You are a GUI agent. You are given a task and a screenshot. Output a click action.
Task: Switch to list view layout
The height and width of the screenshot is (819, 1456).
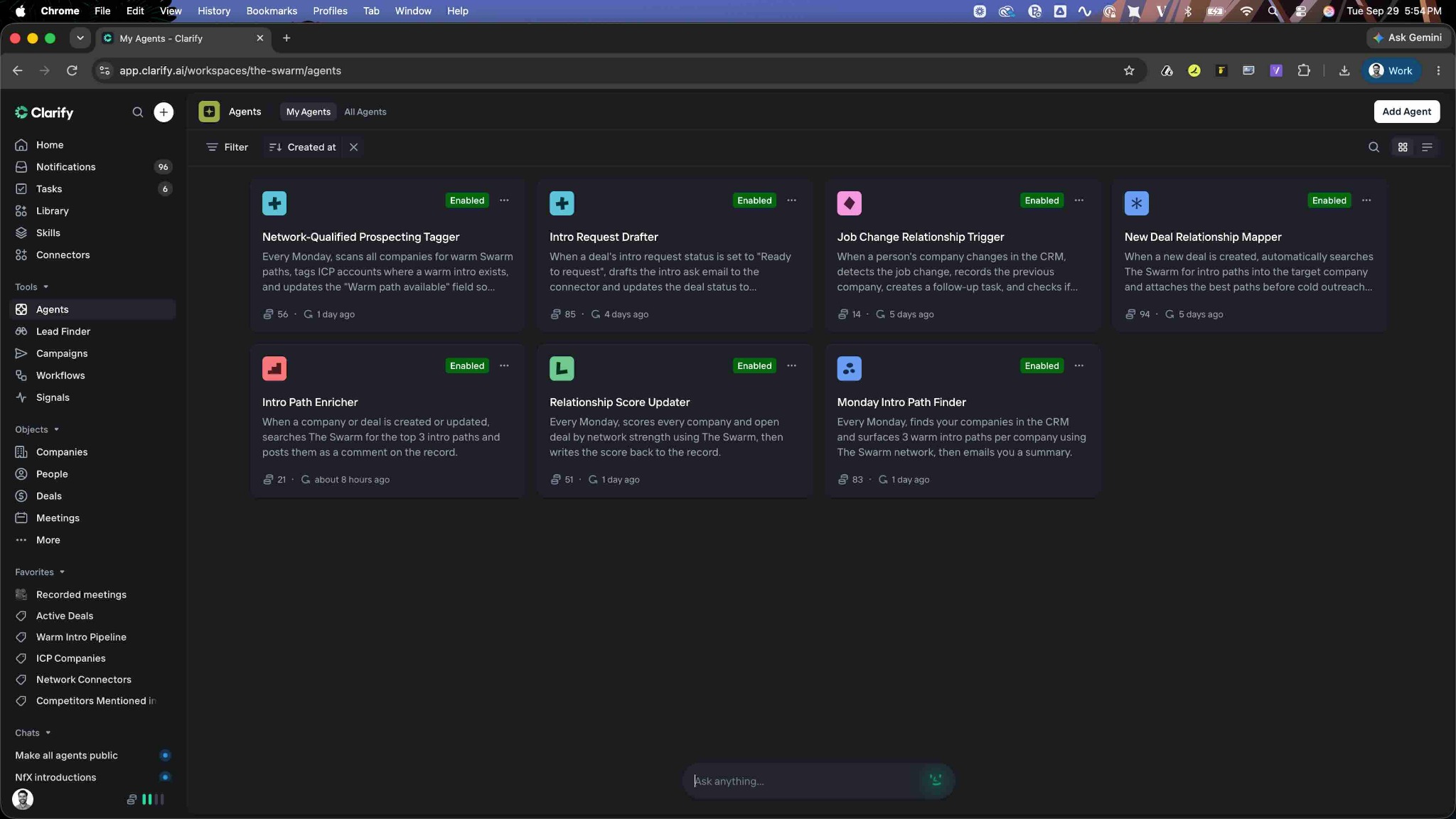(1427, 147)
